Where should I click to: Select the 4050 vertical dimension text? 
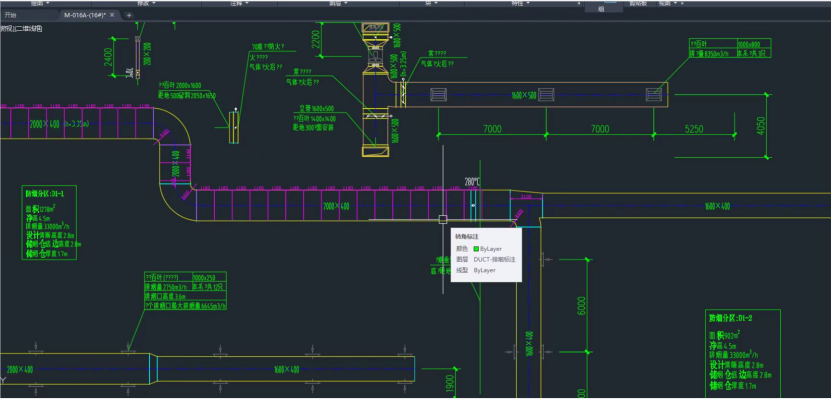click(x=761, y=126)
